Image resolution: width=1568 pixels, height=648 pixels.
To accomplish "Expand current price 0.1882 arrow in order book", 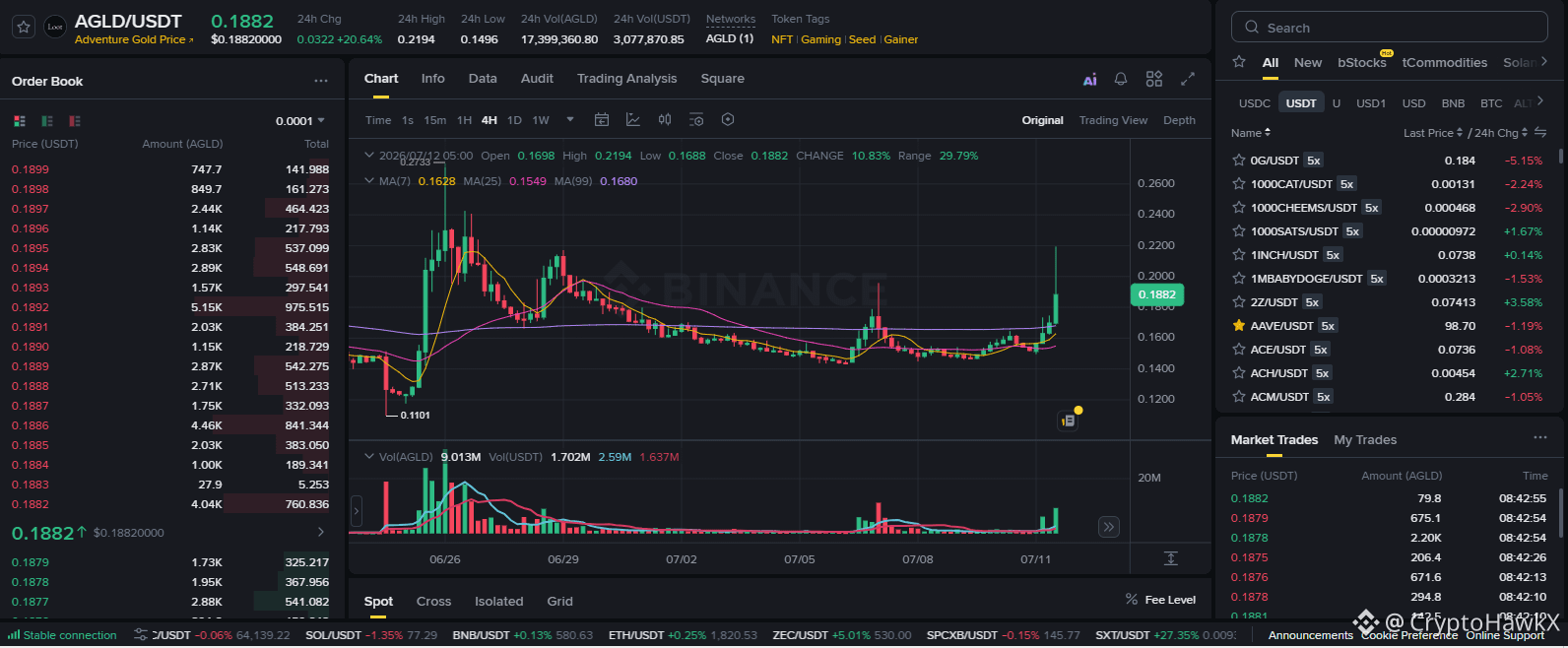I will coord(321,532).
